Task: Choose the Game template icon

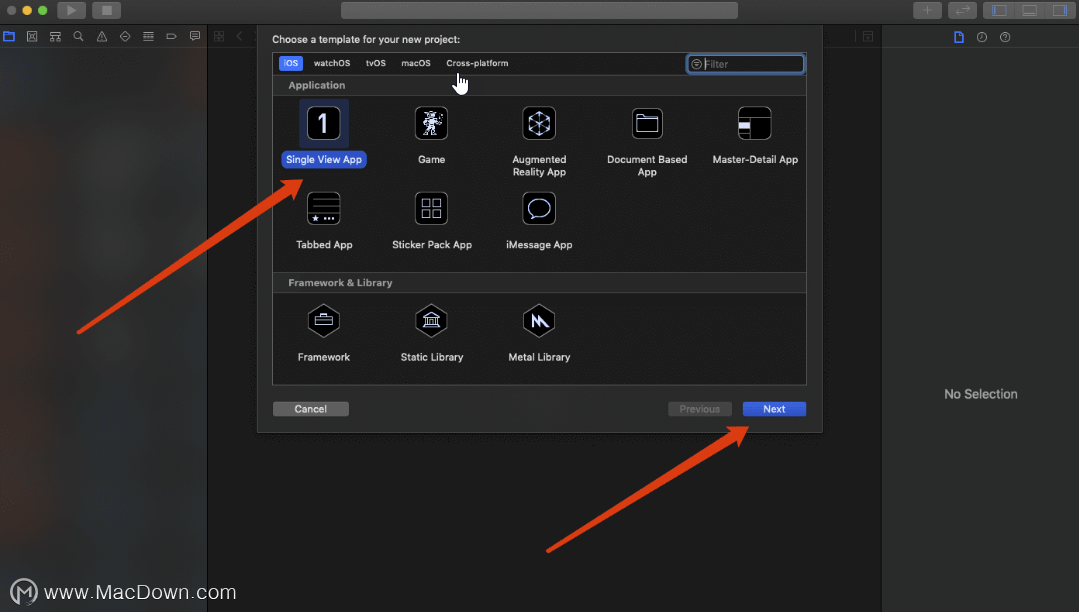Action: pyautogui.click(x=431, y=123)
